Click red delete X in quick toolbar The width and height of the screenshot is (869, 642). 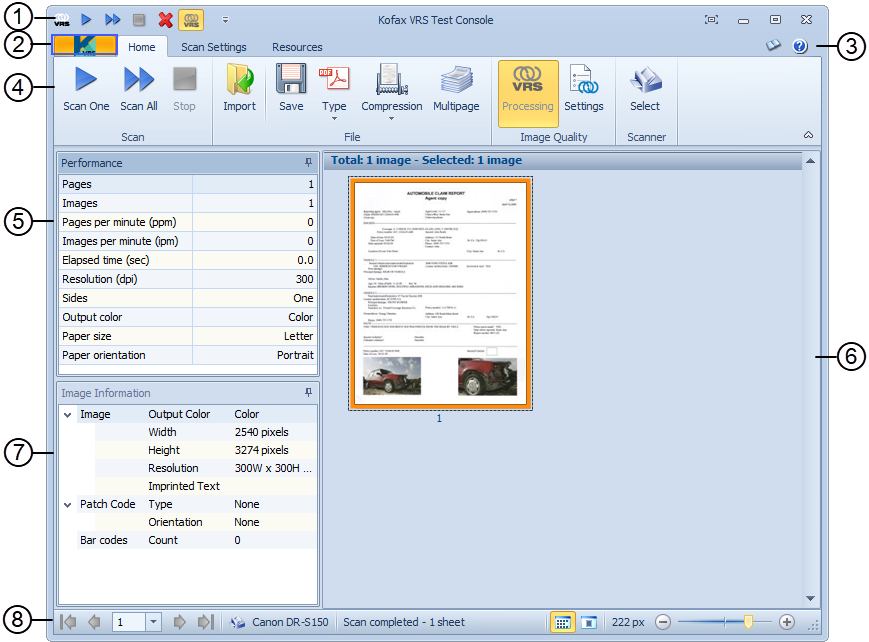[165, 20]
